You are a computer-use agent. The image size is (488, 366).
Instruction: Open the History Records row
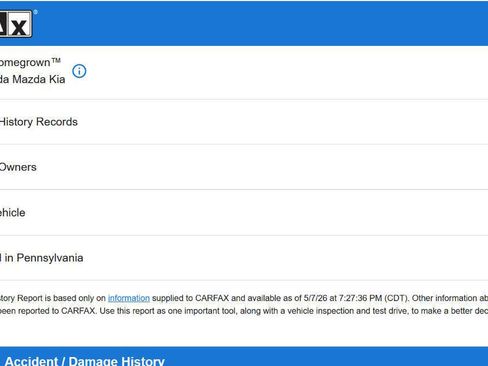pyautogui.click(x=244, y=122)
